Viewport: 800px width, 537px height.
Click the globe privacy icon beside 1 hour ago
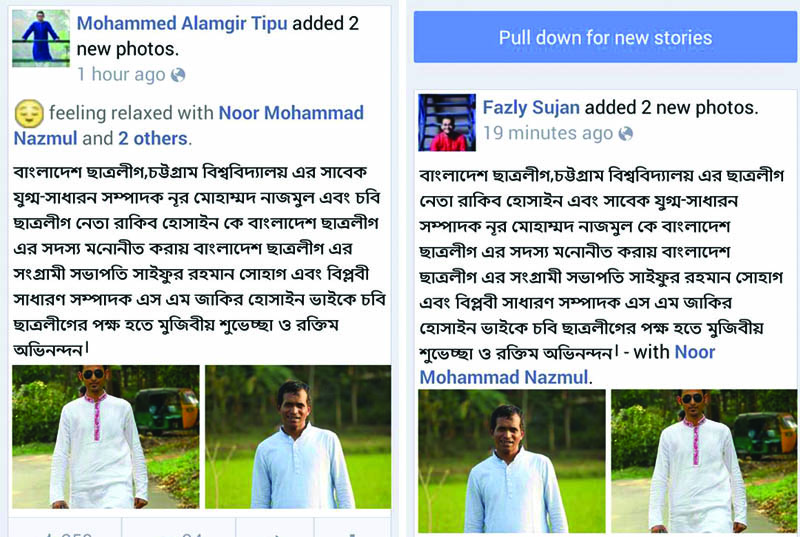(178, 75)
